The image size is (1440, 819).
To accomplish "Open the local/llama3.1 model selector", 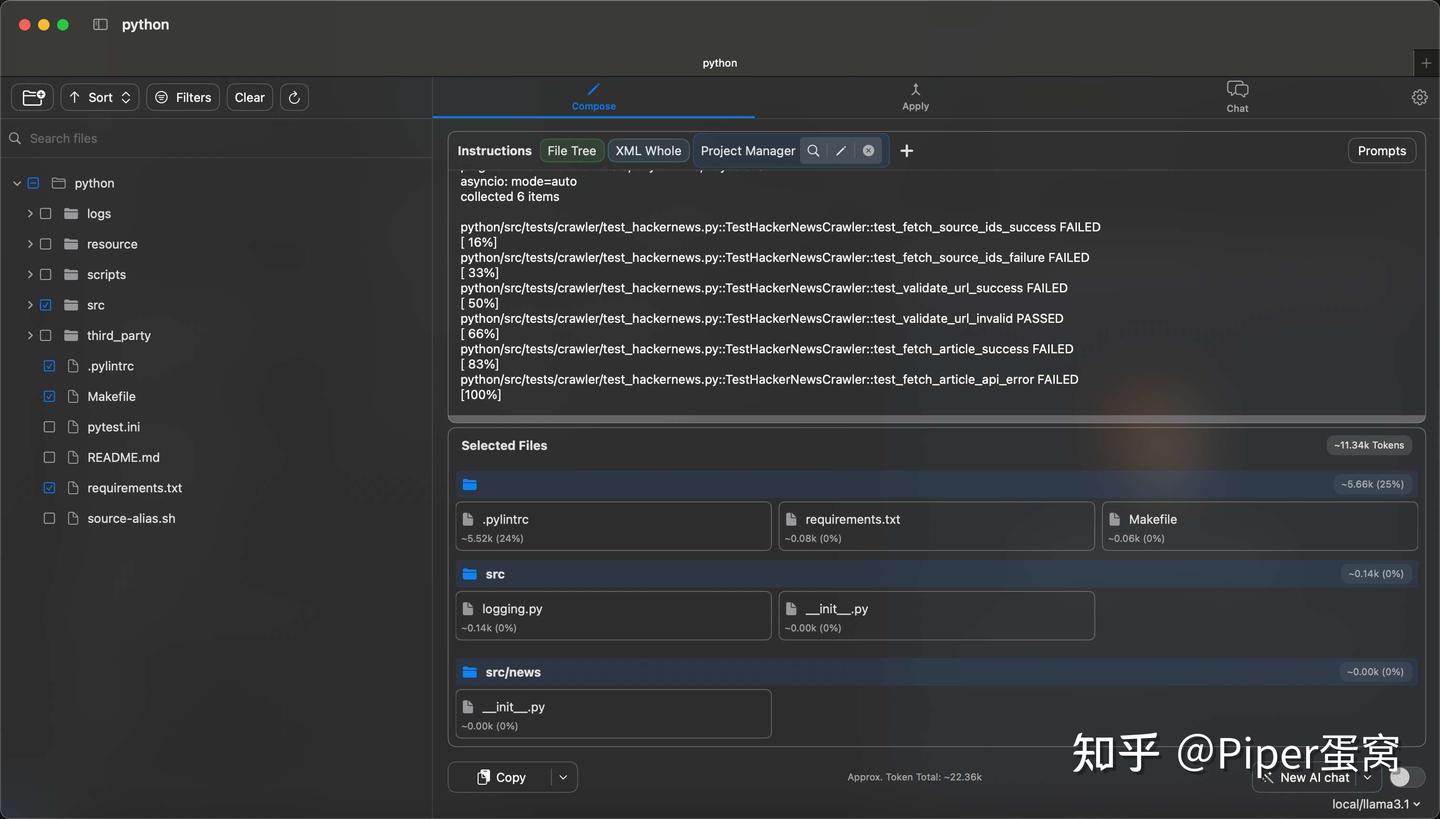I will pyautogui.click(x=1375, y=803).
